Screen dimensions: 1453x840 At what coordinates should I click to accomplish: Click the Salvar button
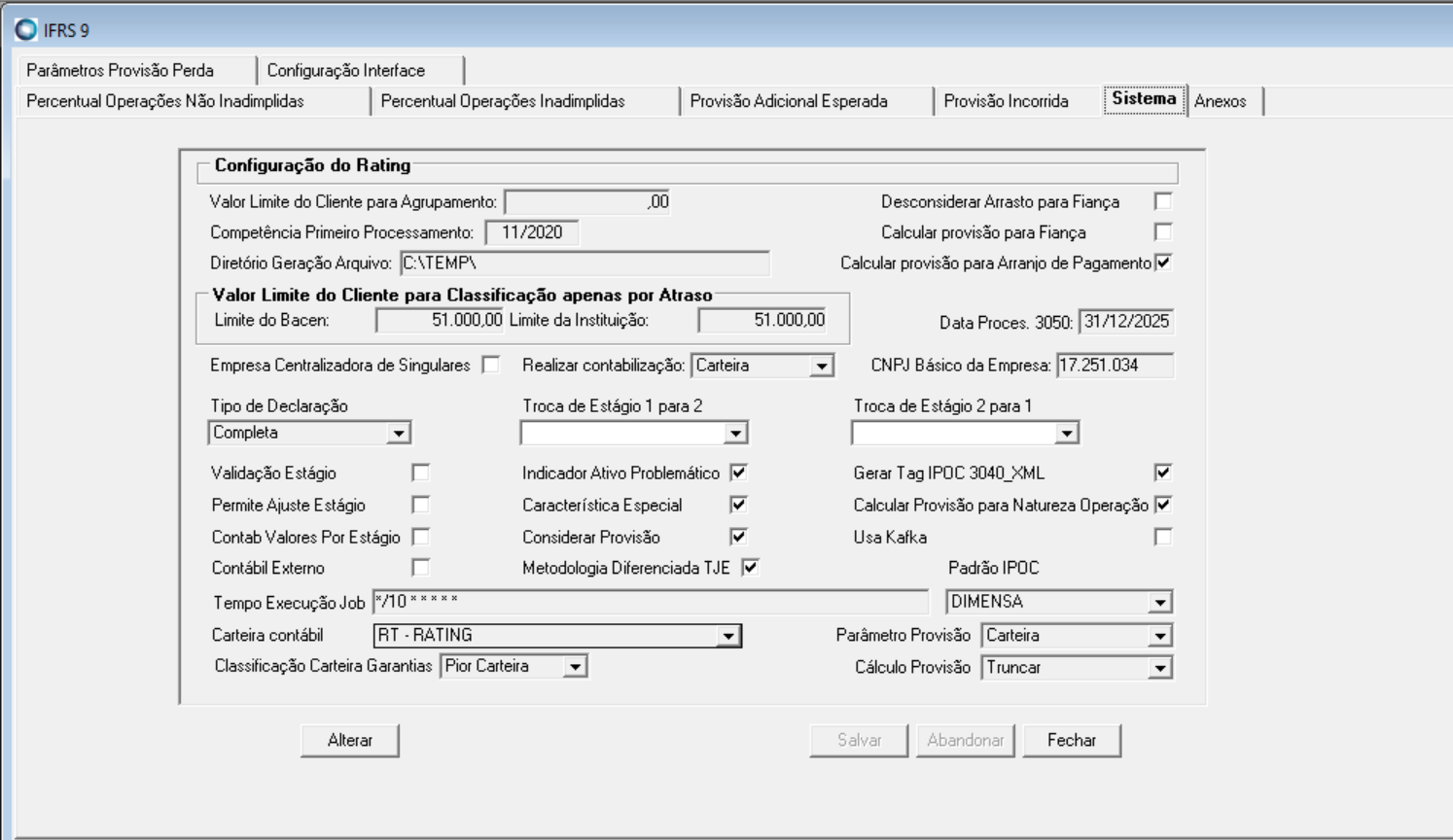point(860,741)
